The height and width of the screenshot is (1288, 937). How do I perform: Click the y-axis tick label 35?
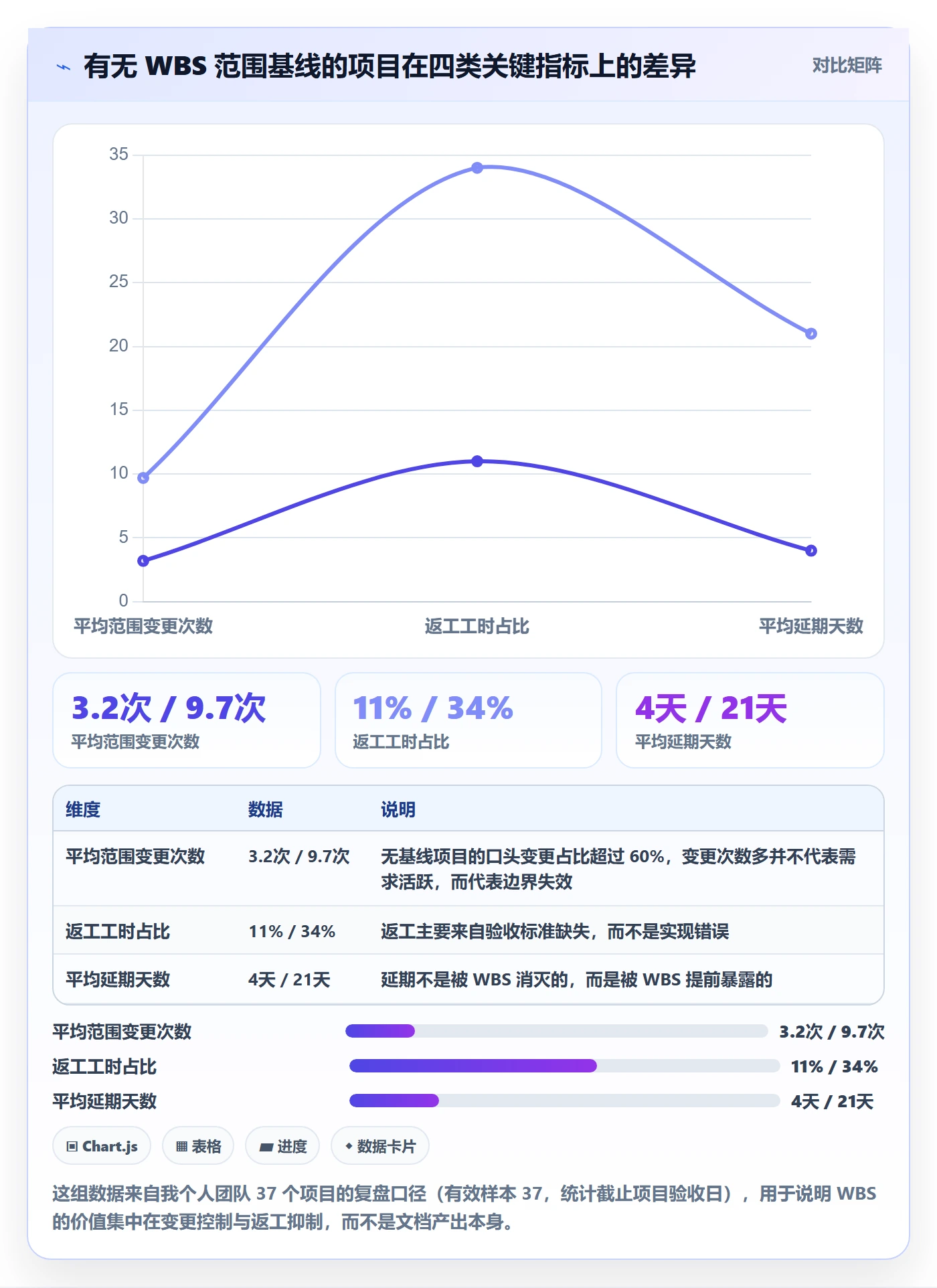[x=118, y=154]
